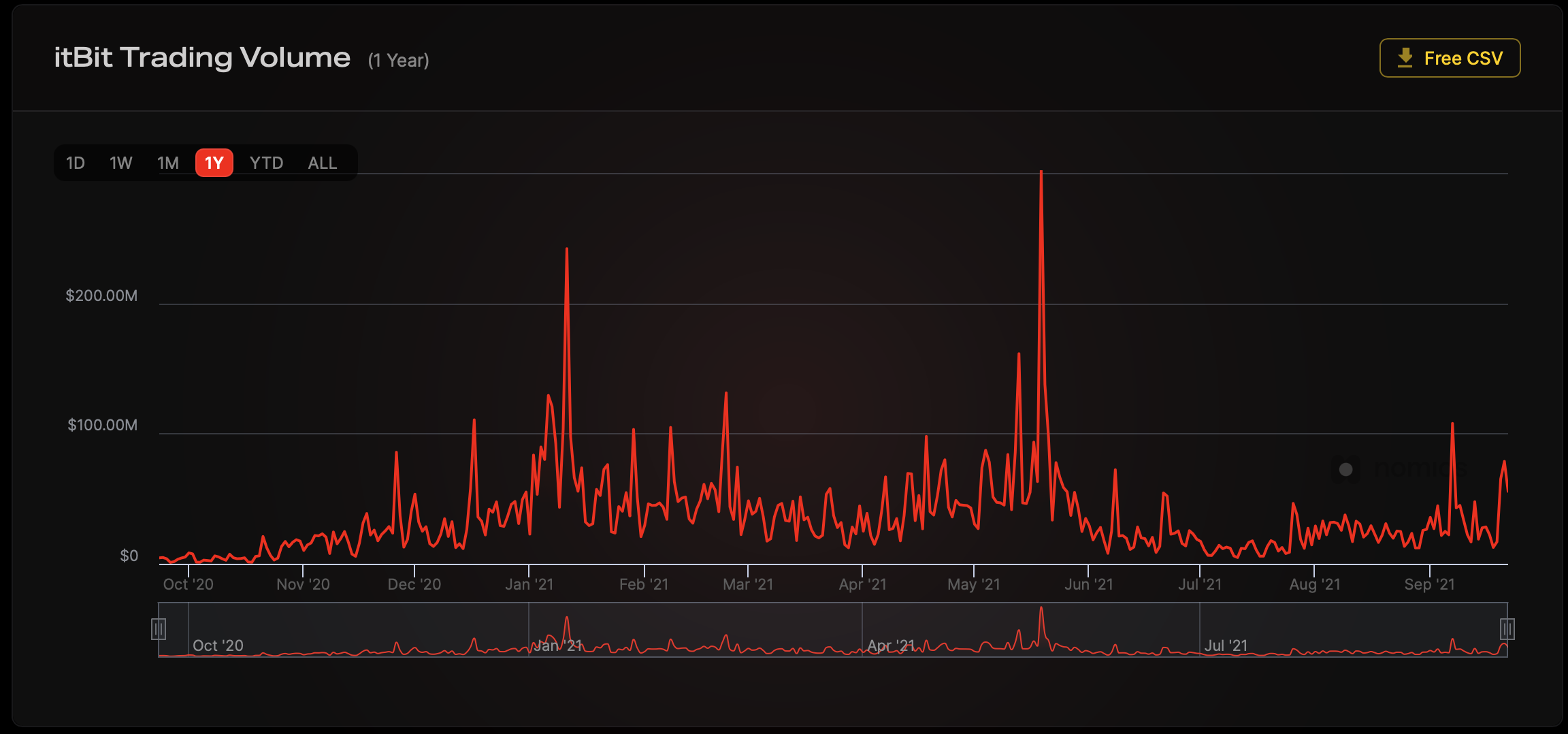Click the Nov '20 x-axis label
This screenshot has width=1568, height=734.
pyautogui.click(x=303, y=584)
